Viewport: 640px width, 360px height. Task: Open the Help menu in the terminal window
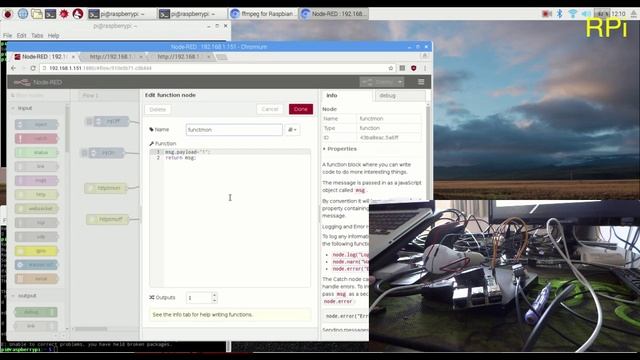[53, 36]
